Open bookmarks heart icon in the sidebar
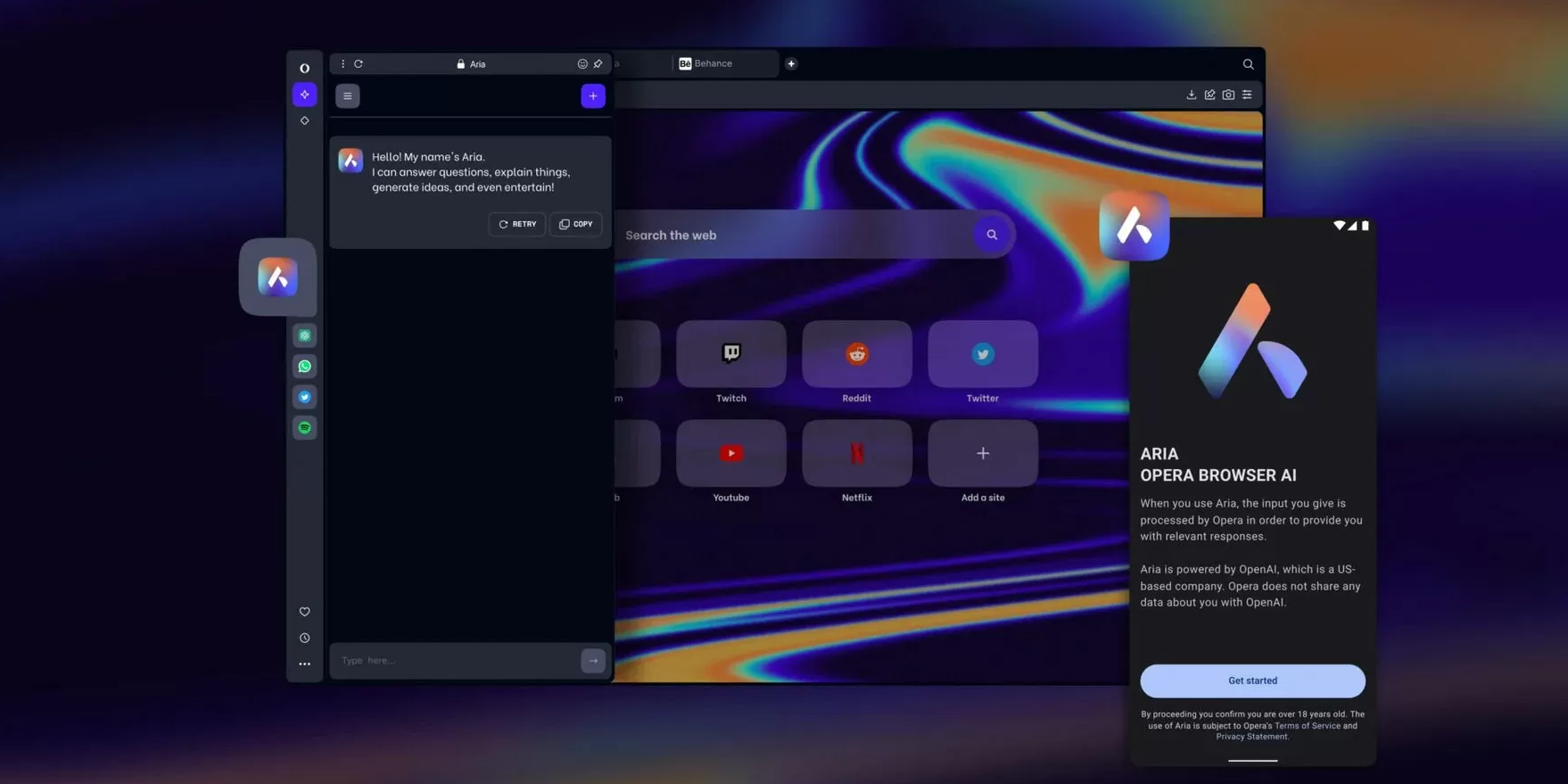 [x=304, y=612]
